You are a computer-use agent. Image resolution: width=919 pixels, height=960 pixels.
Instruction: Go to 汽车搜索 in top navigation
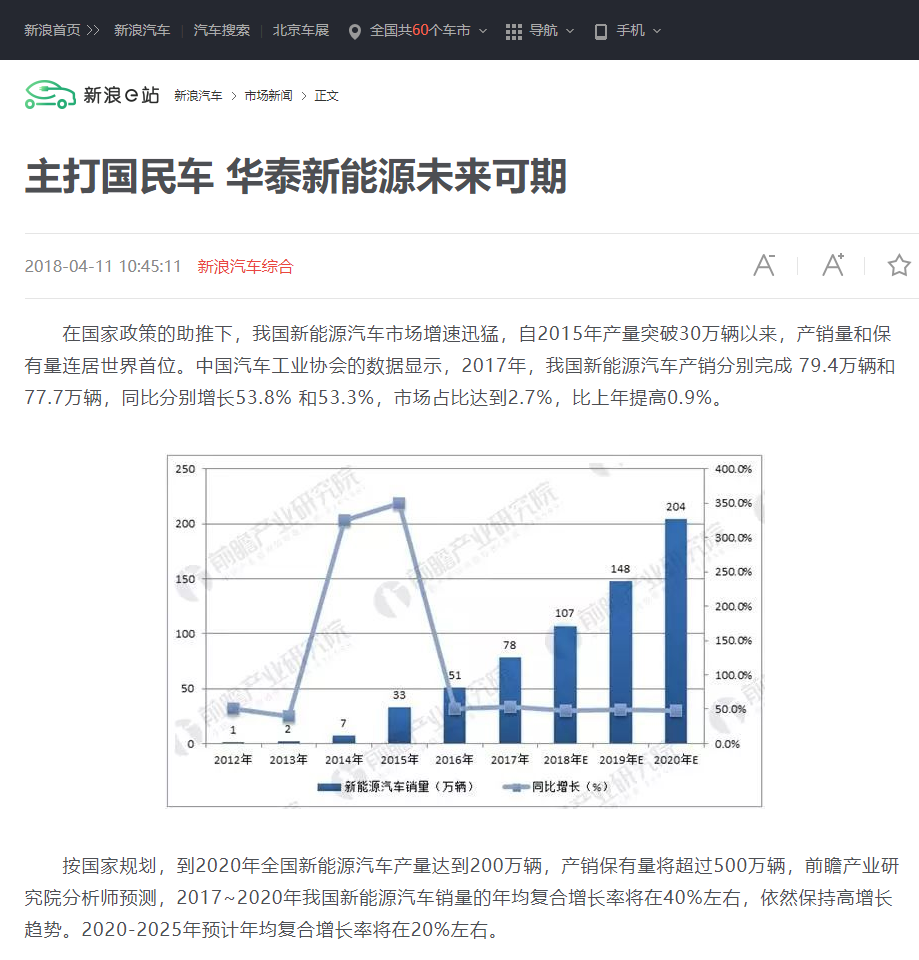222,31
